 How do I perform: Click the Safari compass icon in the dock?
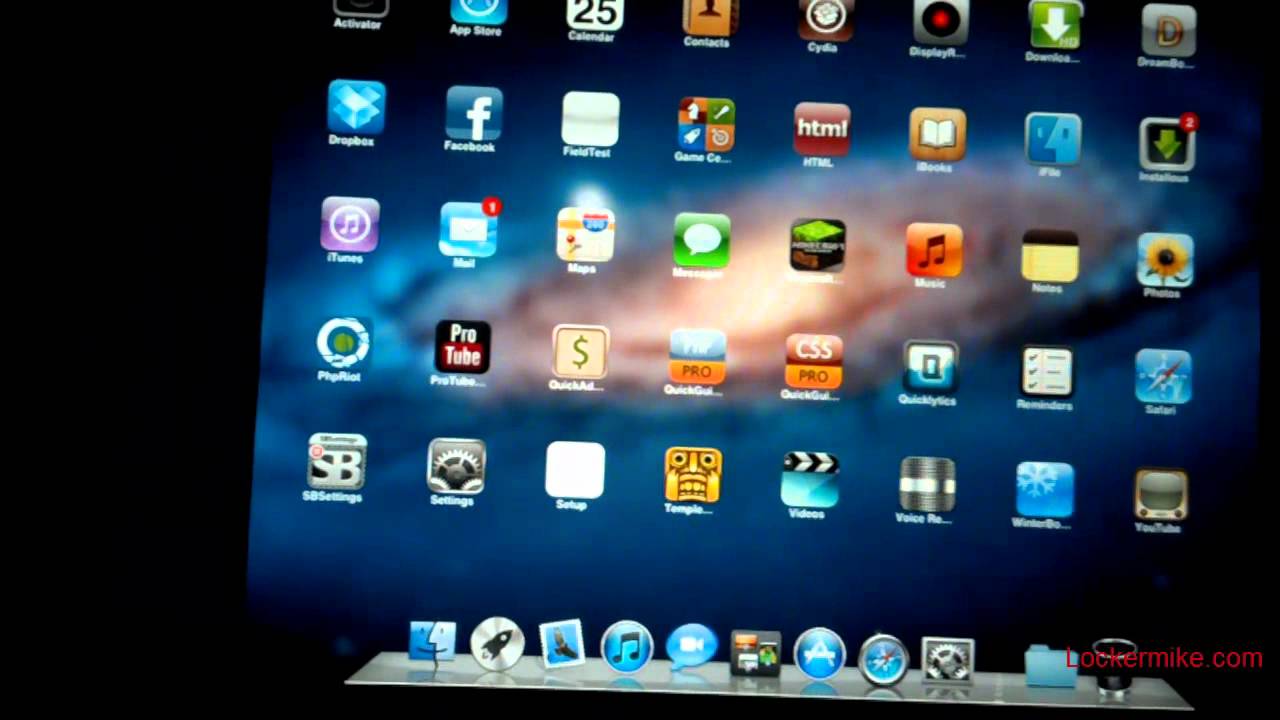point(883,659)
